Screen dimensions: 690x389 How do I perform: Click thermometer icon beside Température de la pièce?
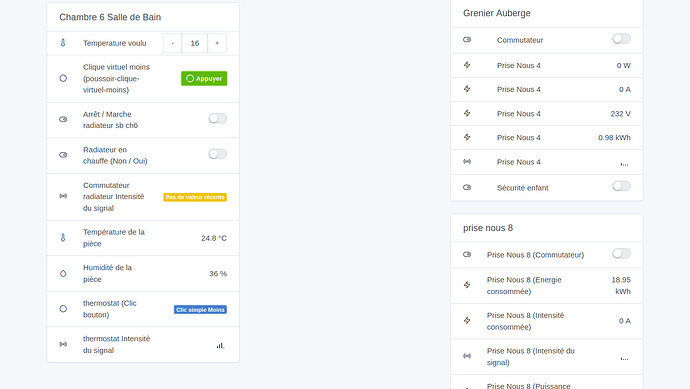coord(63,238)
